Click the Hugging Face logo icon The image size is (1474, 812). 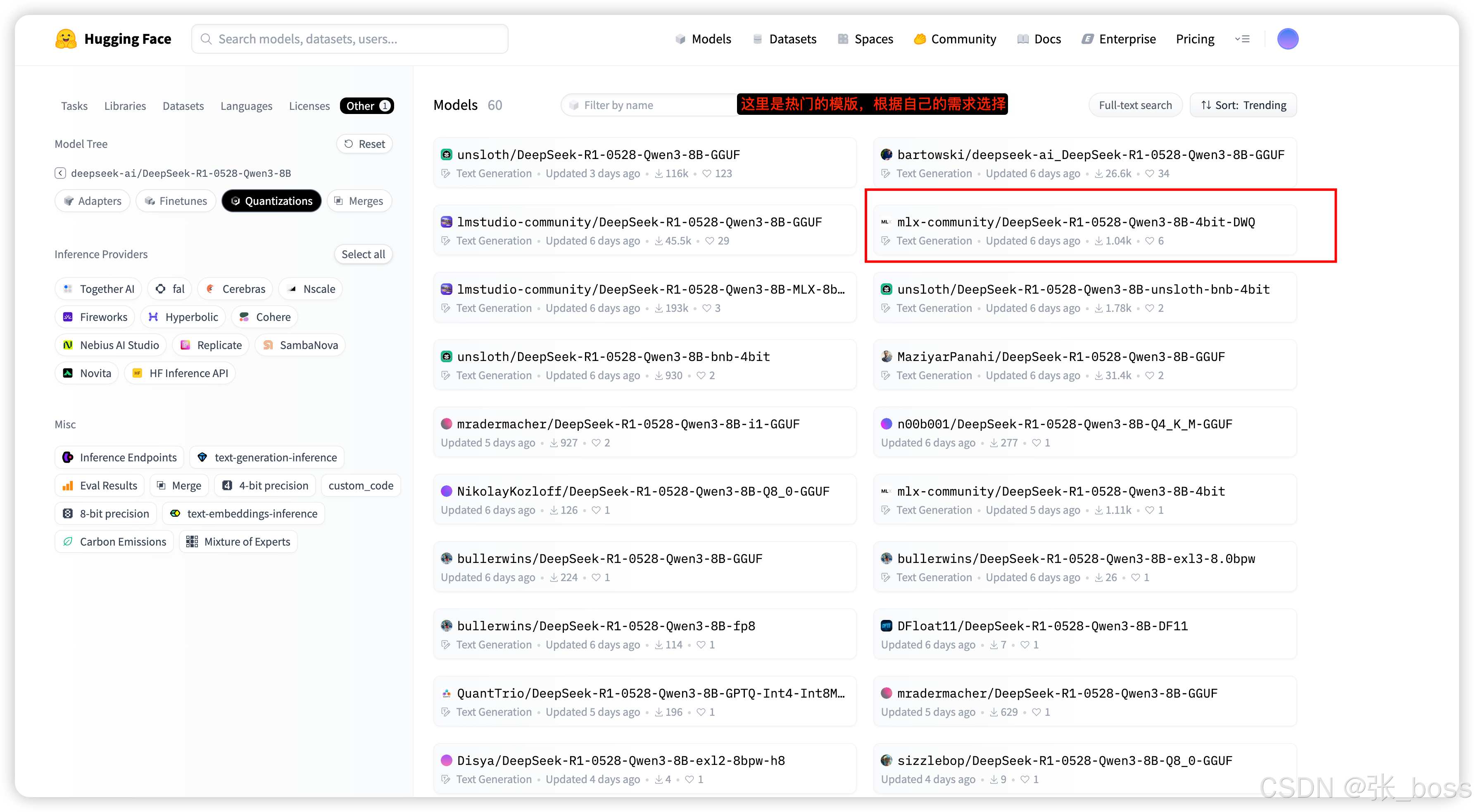coord(66,39)
